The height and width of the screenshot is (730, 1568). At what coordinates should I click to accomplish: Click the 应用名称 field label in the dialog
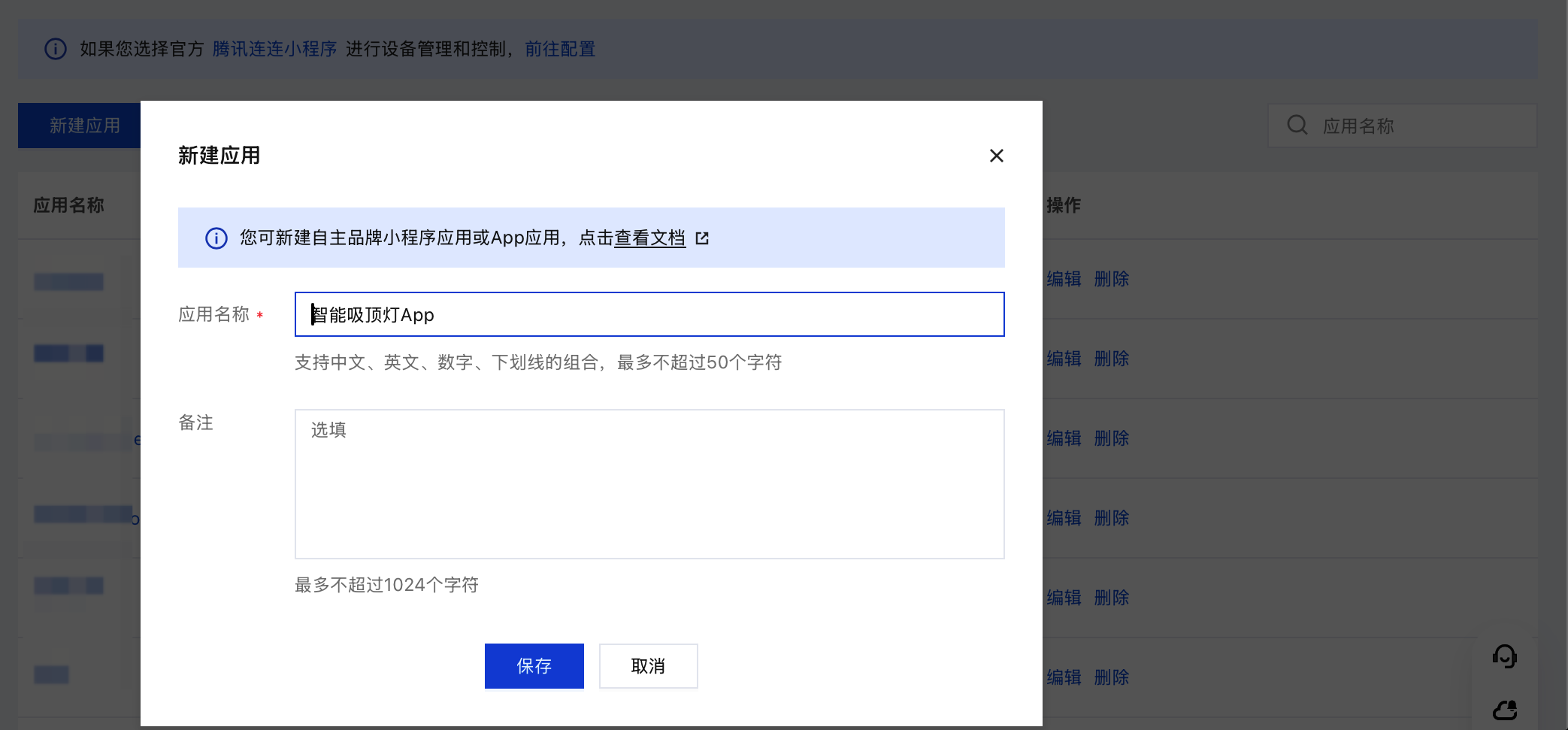[x=214, y=314]
